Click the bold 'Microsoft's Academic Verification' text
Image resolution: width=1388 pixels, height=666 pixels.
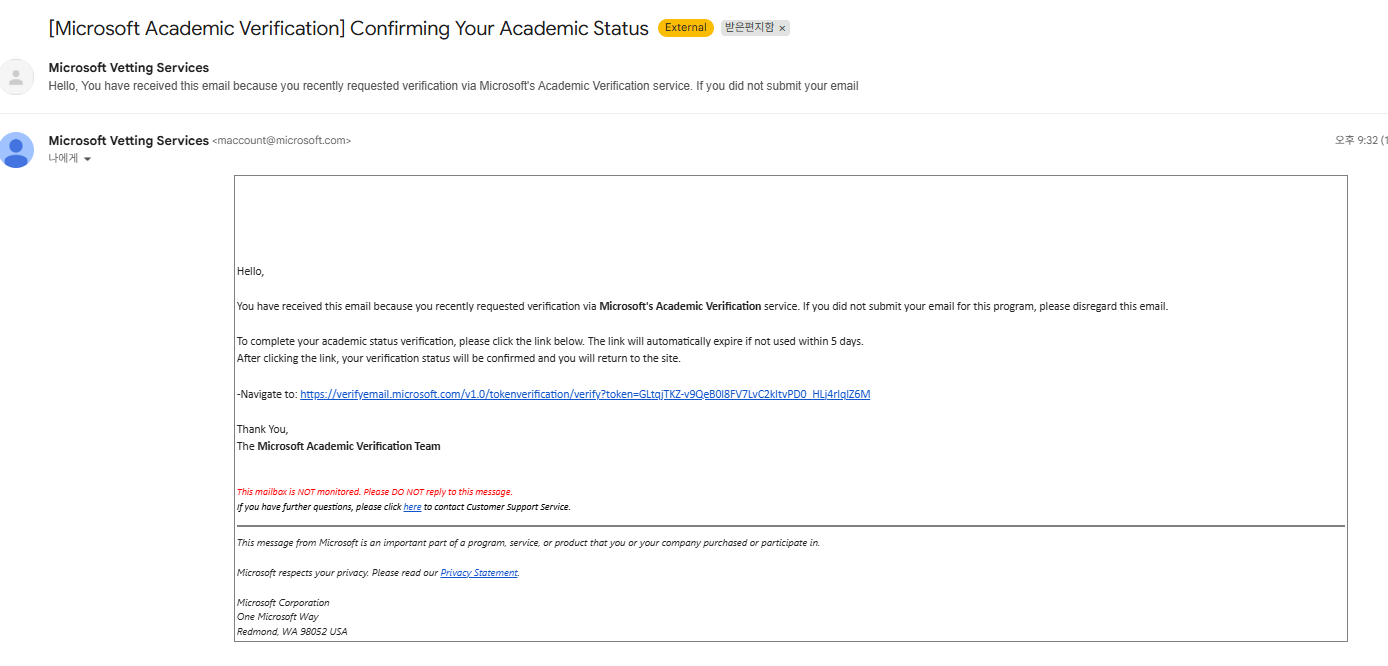point(680,306)
